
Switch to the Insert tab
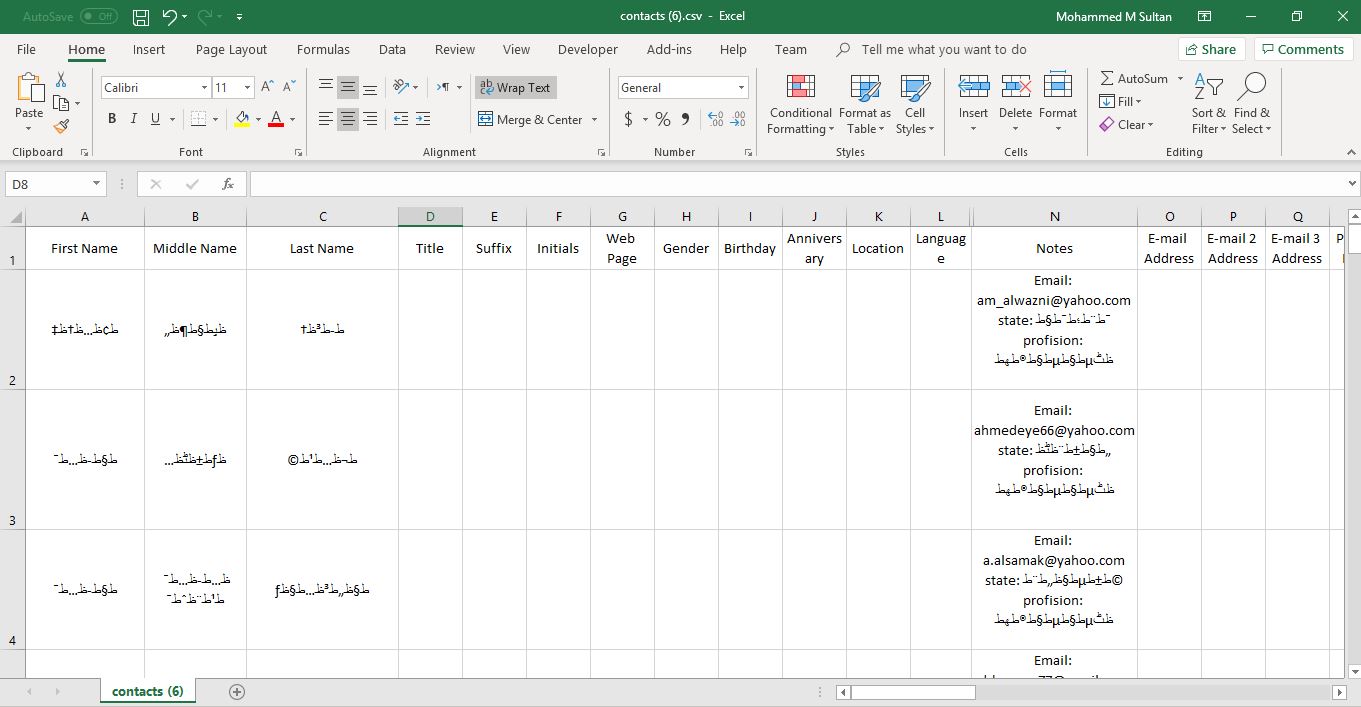point(149,49)
